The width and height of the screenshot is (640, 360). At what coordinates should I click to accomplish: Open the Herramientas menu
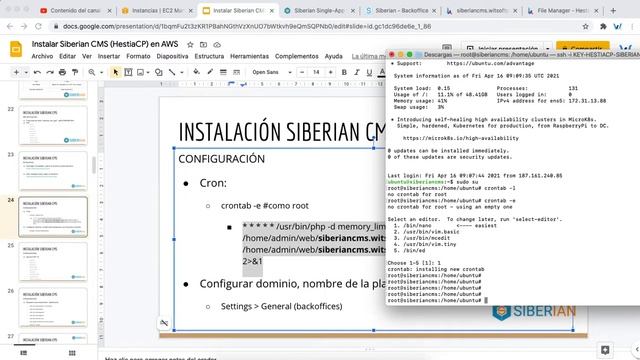(x=249, y=56)
